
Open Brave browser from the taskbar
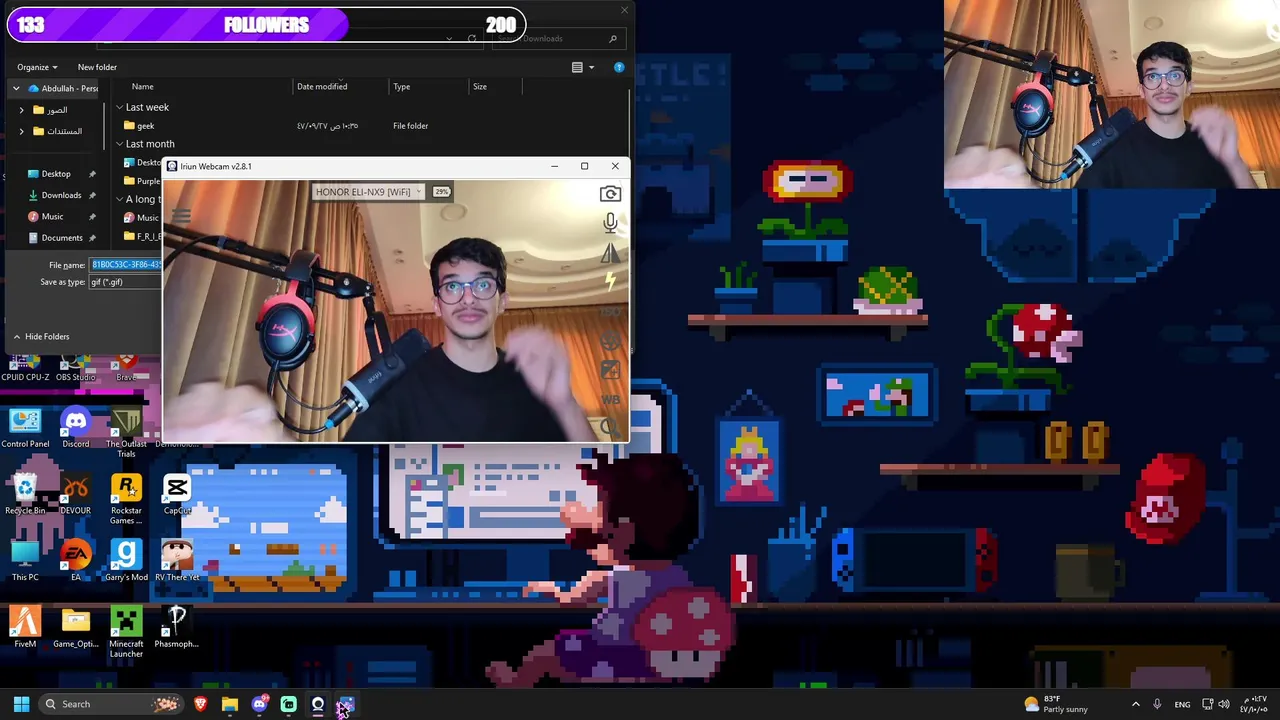(201, 704)
